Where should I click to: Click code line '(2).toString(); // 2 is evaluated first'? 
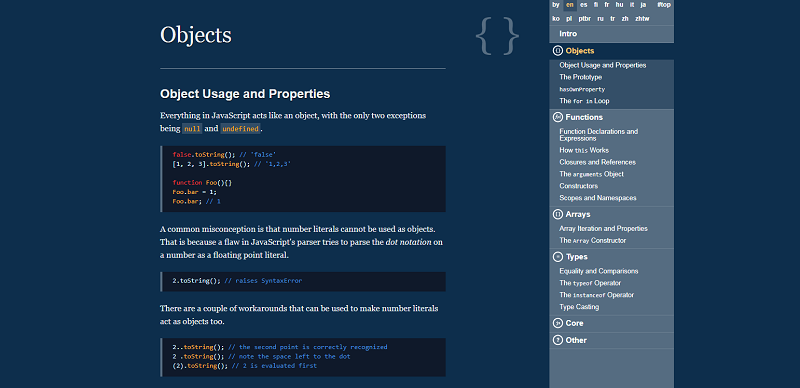pos(244,366)
